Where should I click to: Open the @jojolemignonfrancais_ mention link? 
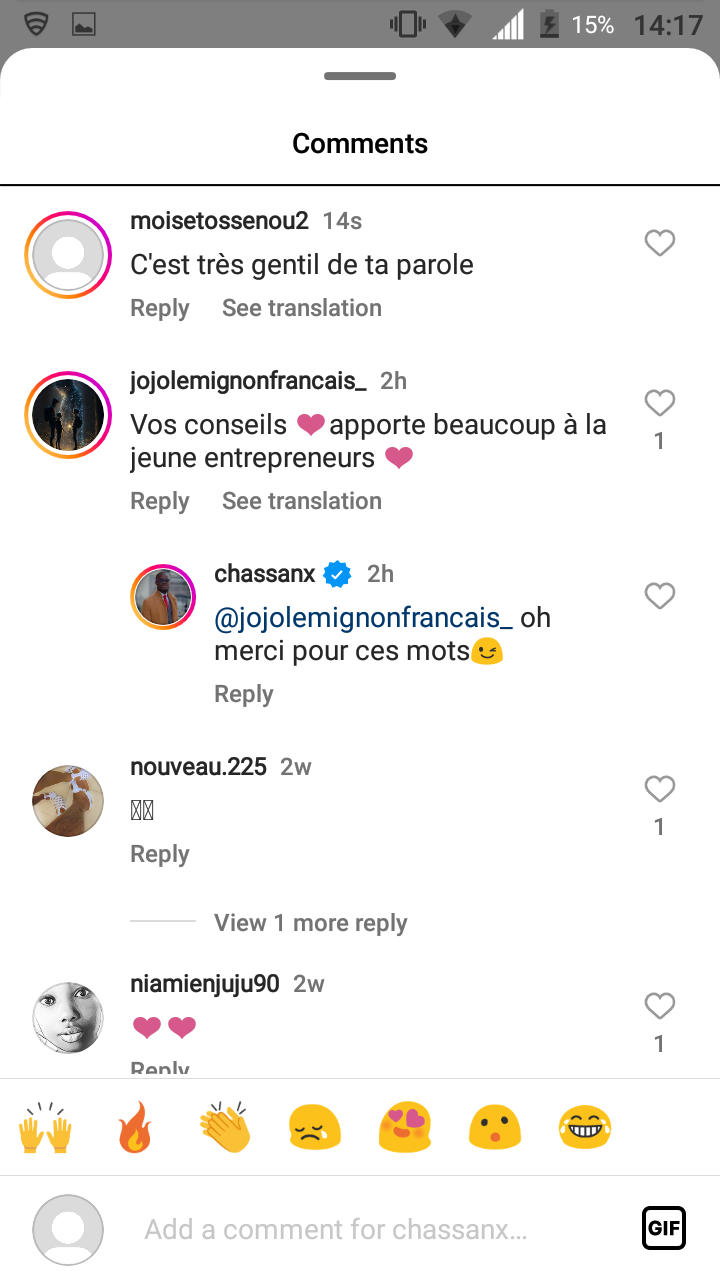pos(364,618)
